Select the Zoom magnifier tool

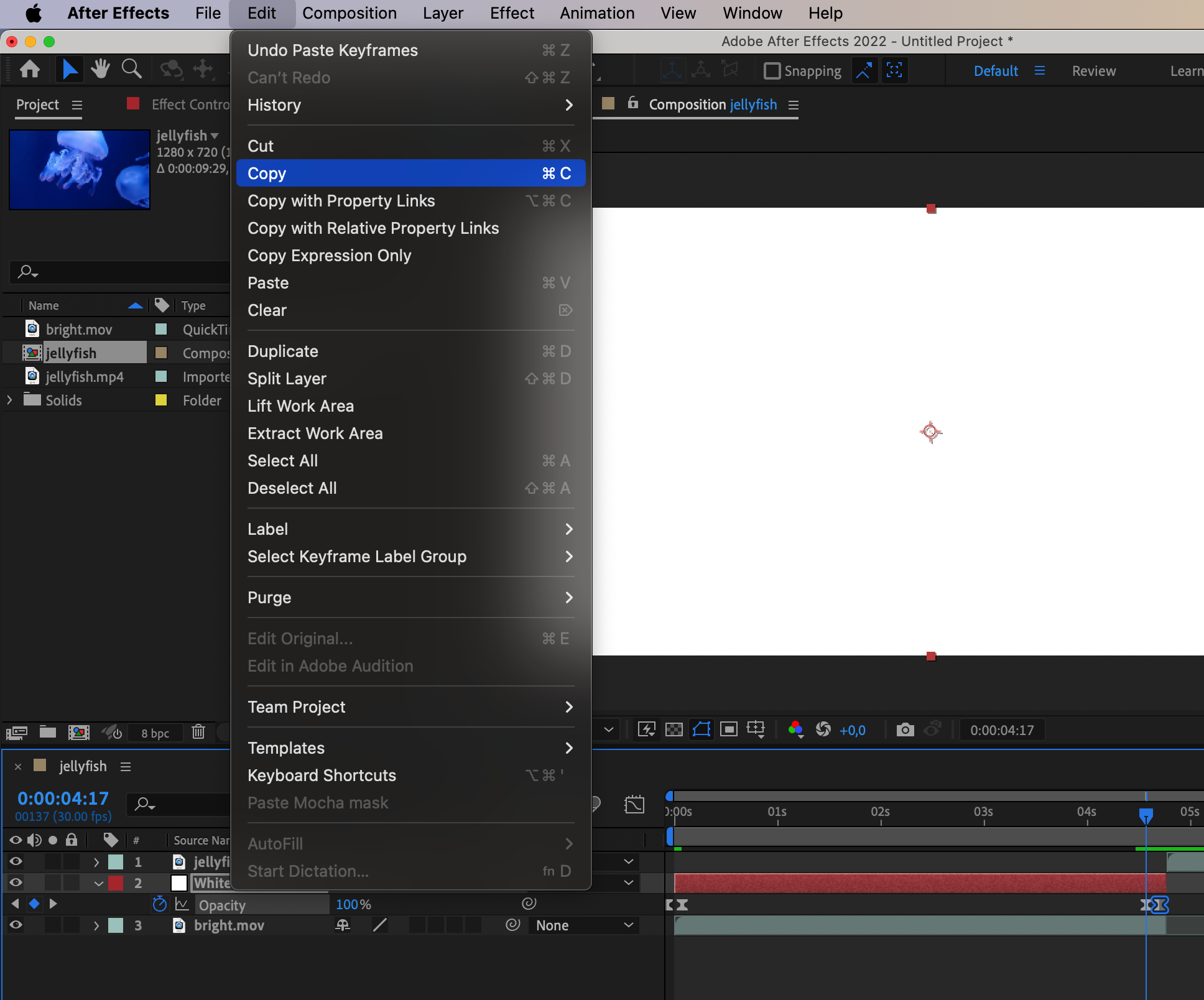coord(131,69)
